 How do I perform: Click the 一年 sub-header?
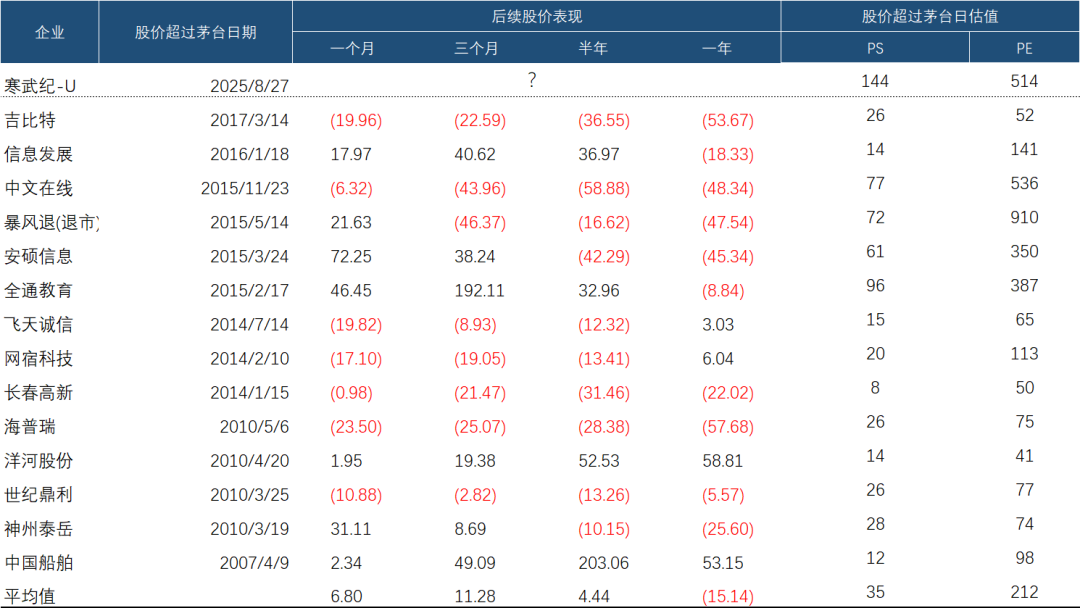pyautogui.click(x=717, y=48)
